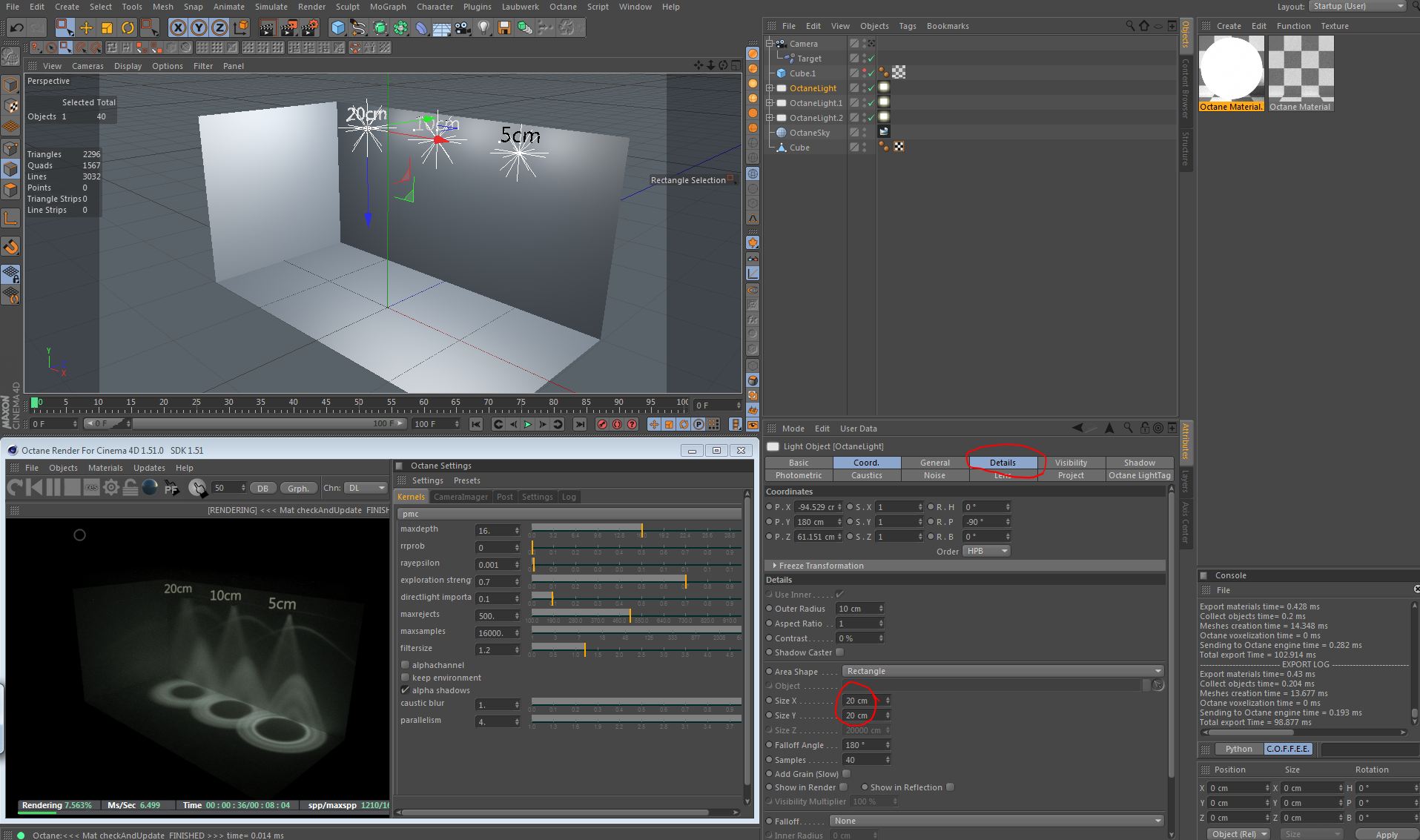Pause the Octane render

pos(53,487)
